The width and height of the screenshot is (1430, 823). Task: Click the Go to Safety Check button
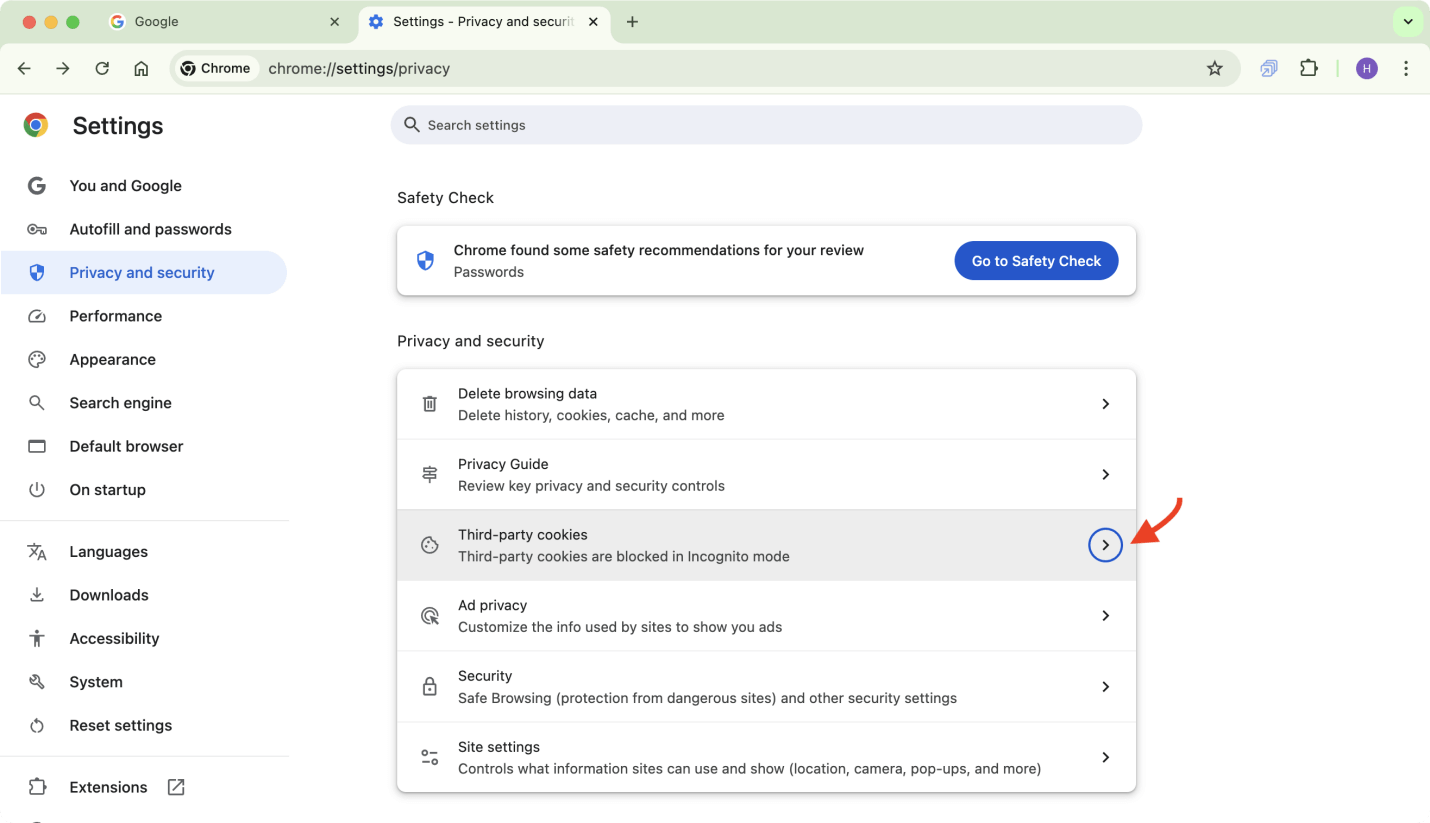1036,261
